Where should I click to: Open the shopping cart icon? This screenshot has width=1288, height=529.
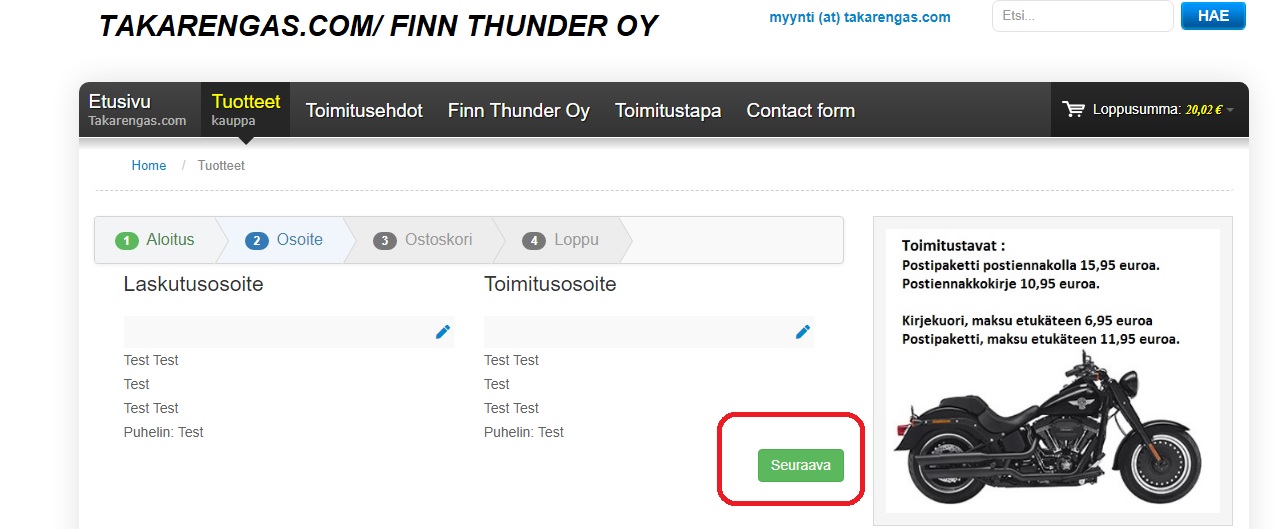(x=1074, y=110)
